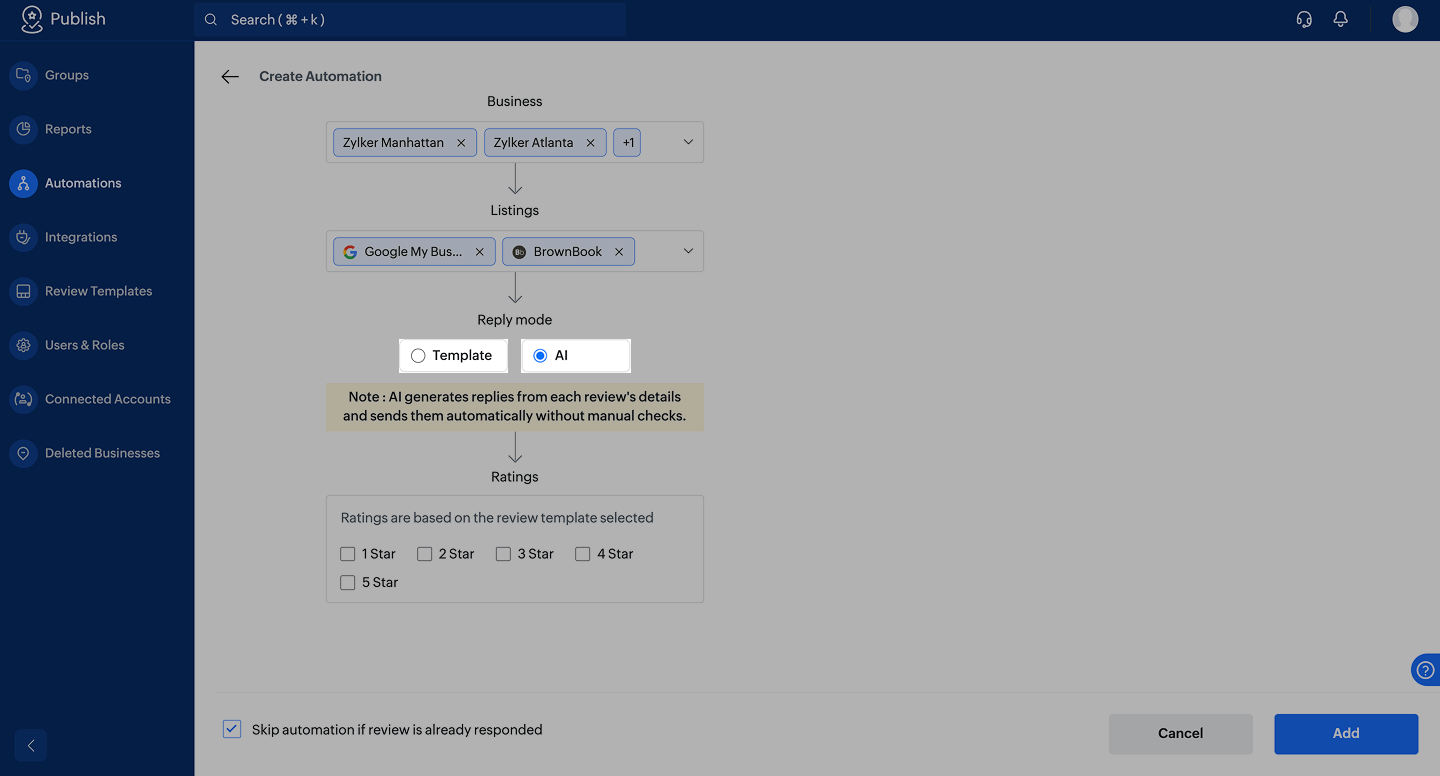Viewport: 1440px width, 776px height.
Task: Show the +1 more businesses chip
Action: click(x=628, y=143)
